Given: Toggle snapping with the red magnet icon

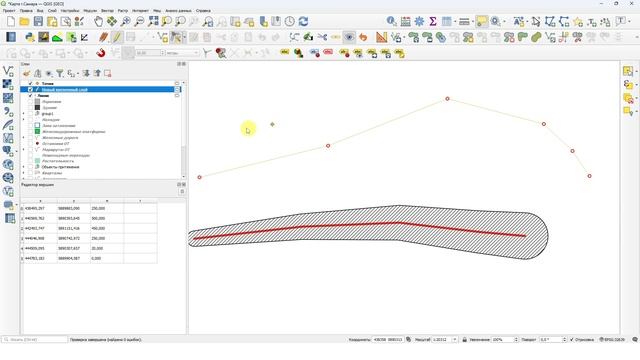Looking at the screenshot, I should point(100,53).
